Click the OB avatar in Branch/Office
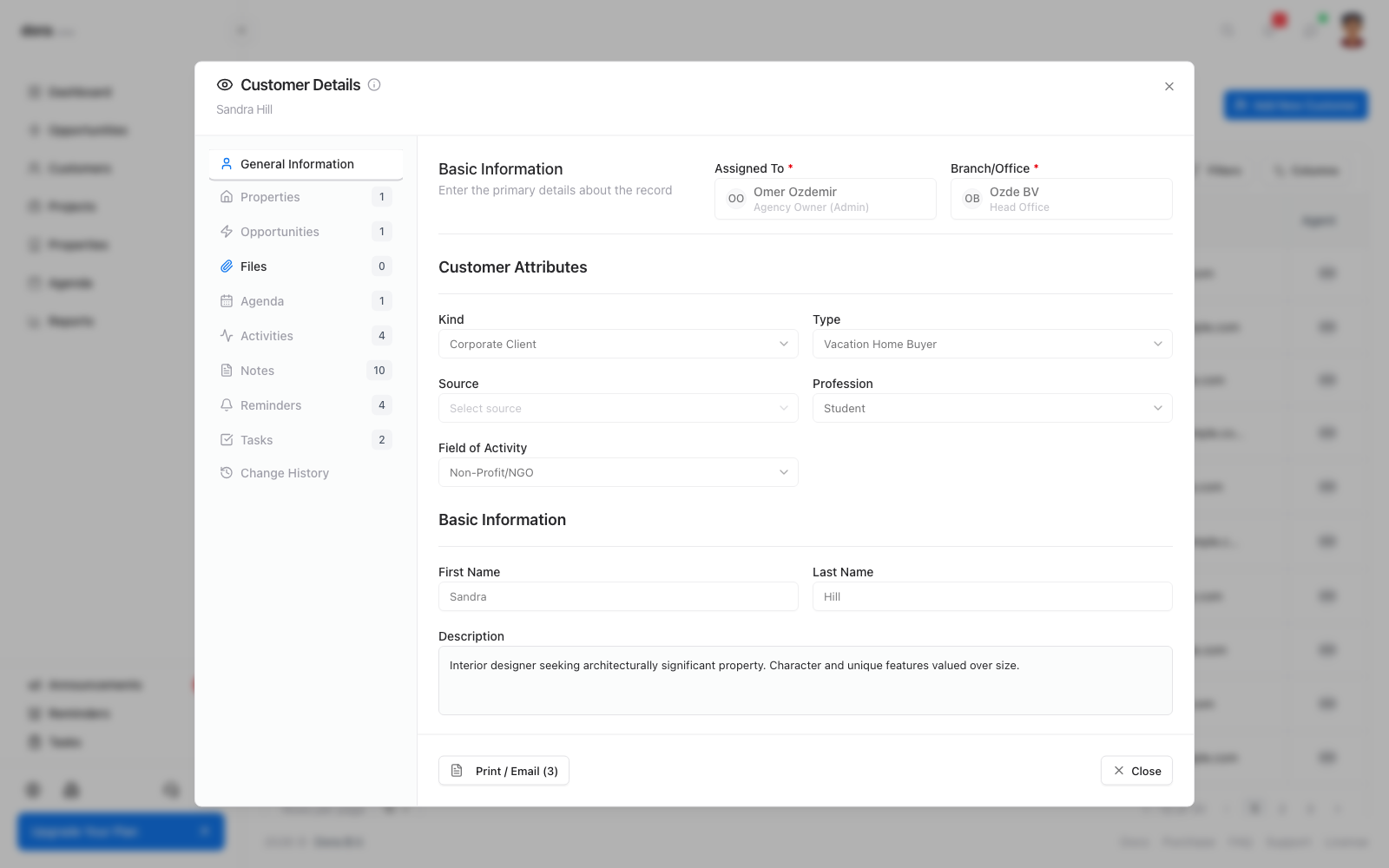Screen dimensions: 1389x868 [x=972, y=199]
